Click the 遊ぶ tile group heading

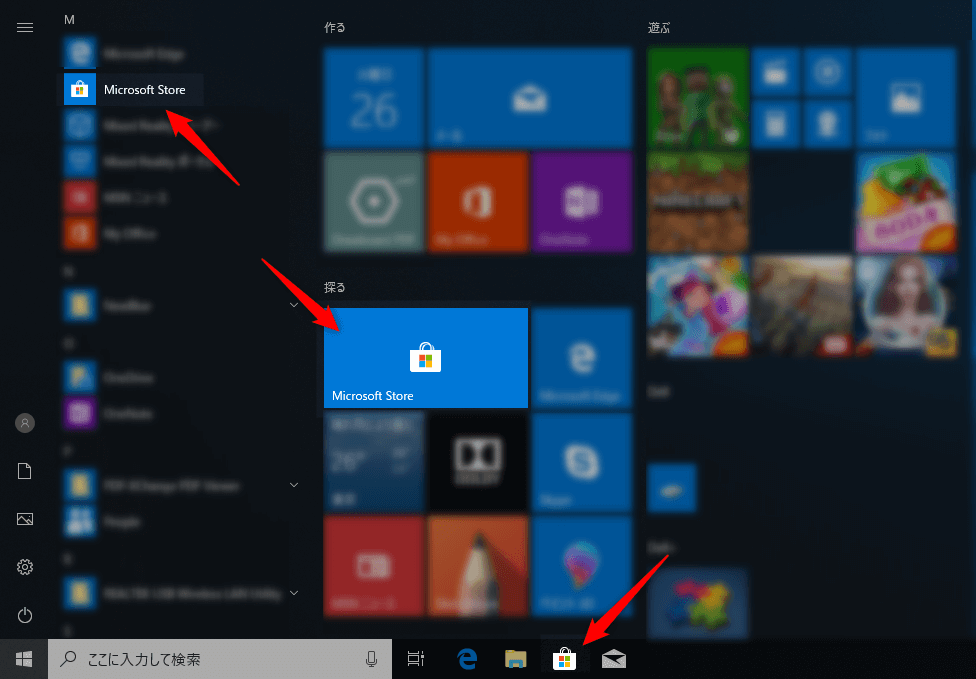pyautogui.click(x=659, y=27)
